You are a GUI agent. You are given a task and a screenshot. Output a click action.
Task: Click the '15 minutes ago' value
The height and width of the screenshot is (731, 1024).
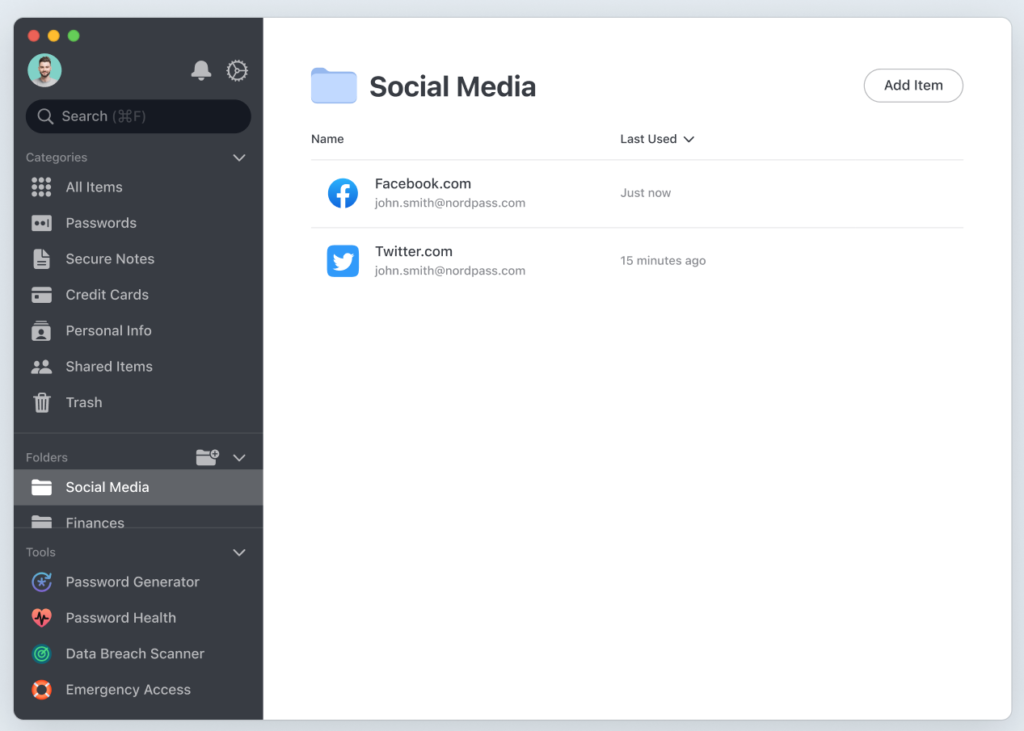click(663, 261)
